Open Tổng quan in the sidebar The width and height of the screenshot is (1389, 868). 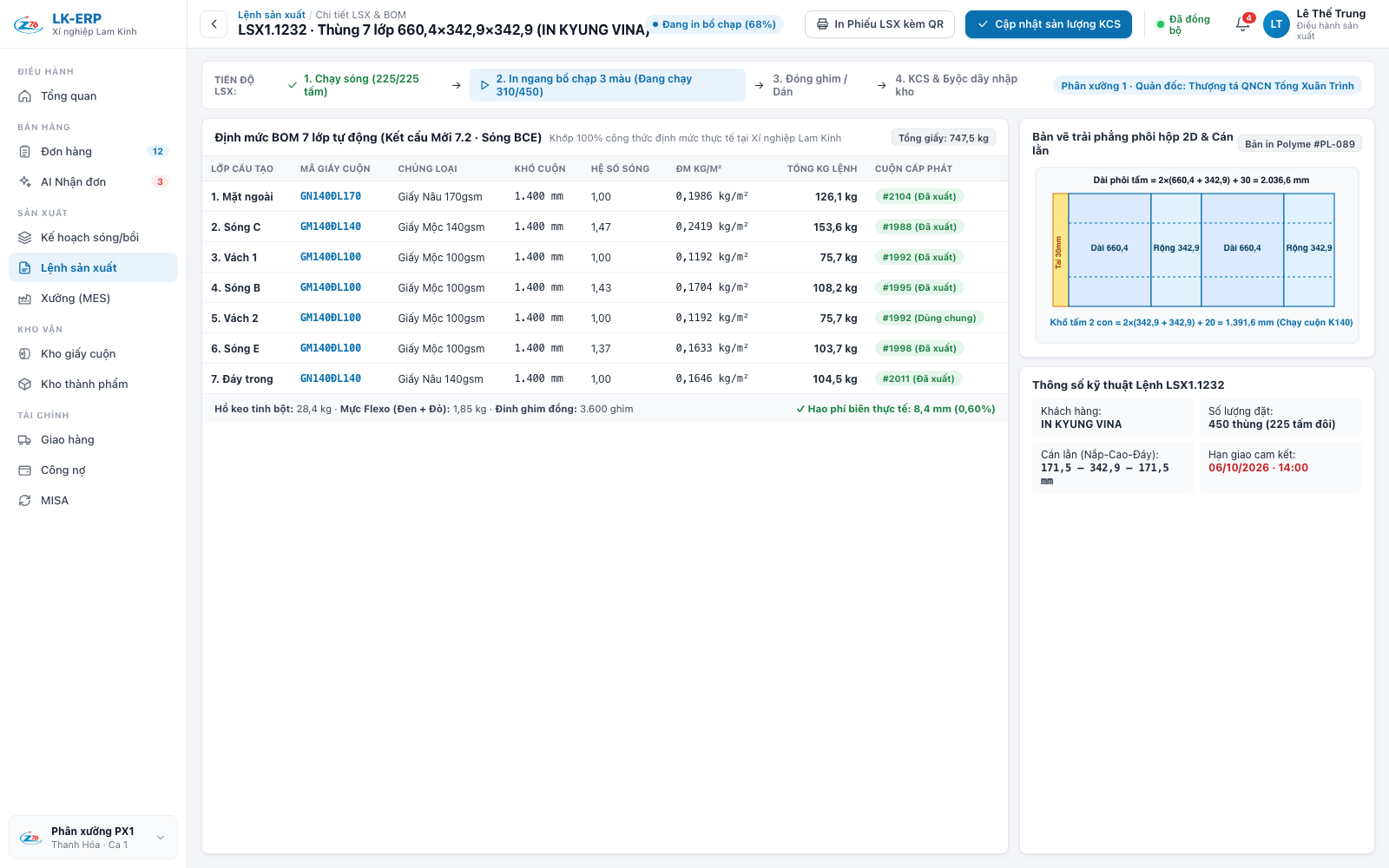coord(93,96)
